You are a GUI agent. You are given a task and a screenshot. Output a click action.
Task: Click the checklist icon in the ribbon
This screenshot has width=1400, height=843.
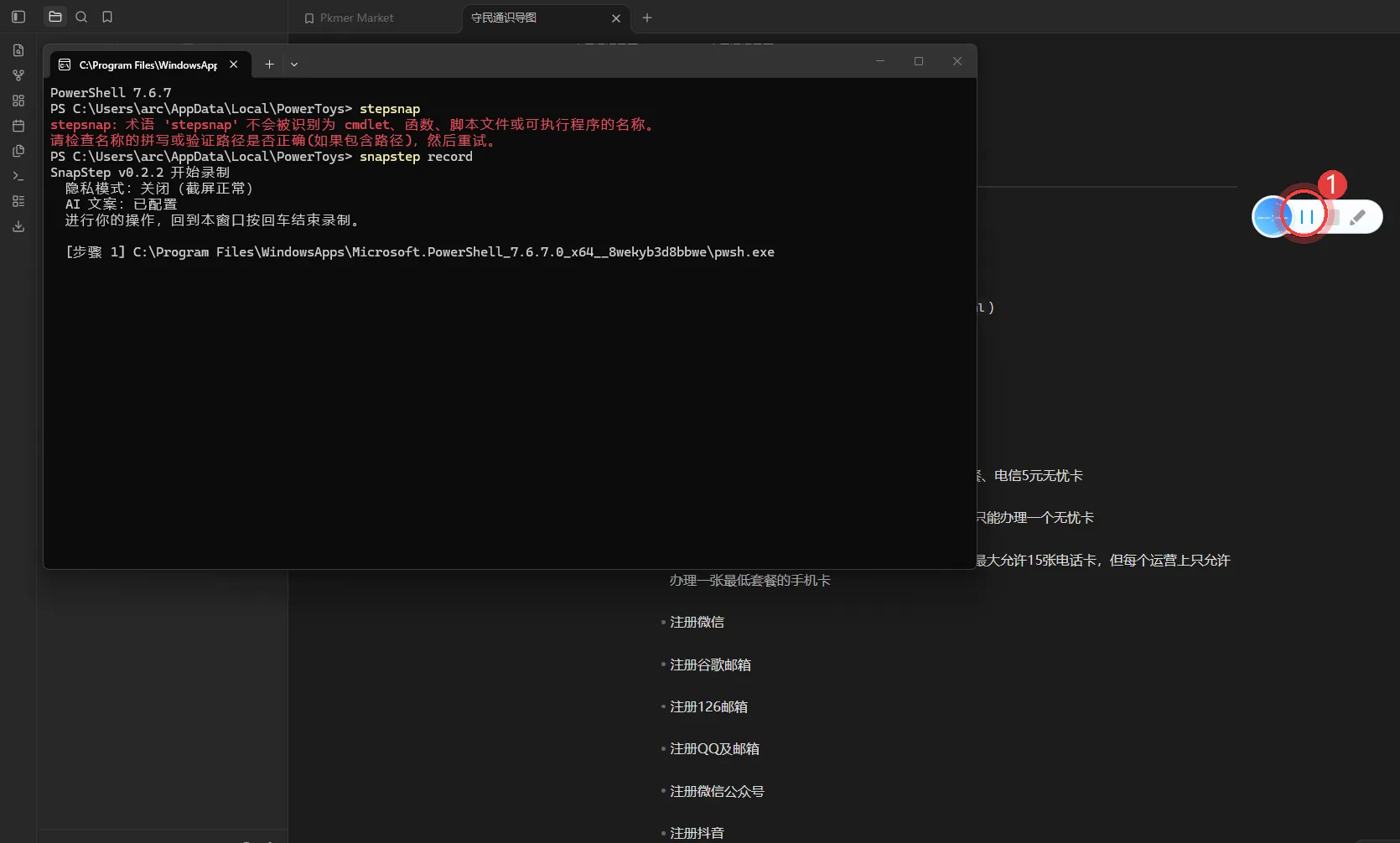coord(18,201)
